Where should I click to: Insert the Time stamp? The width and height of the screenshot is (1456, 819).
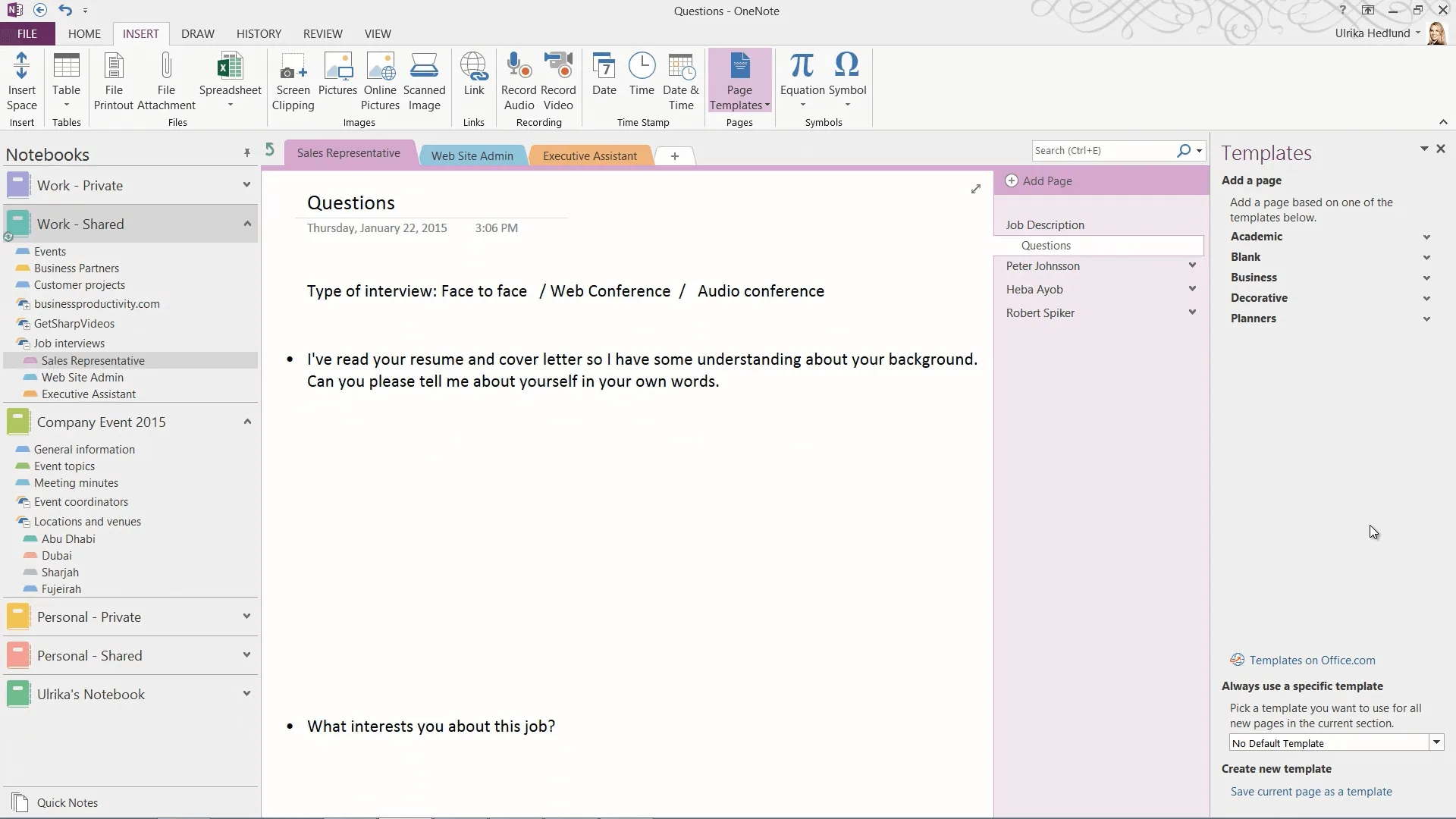[642, 74]
